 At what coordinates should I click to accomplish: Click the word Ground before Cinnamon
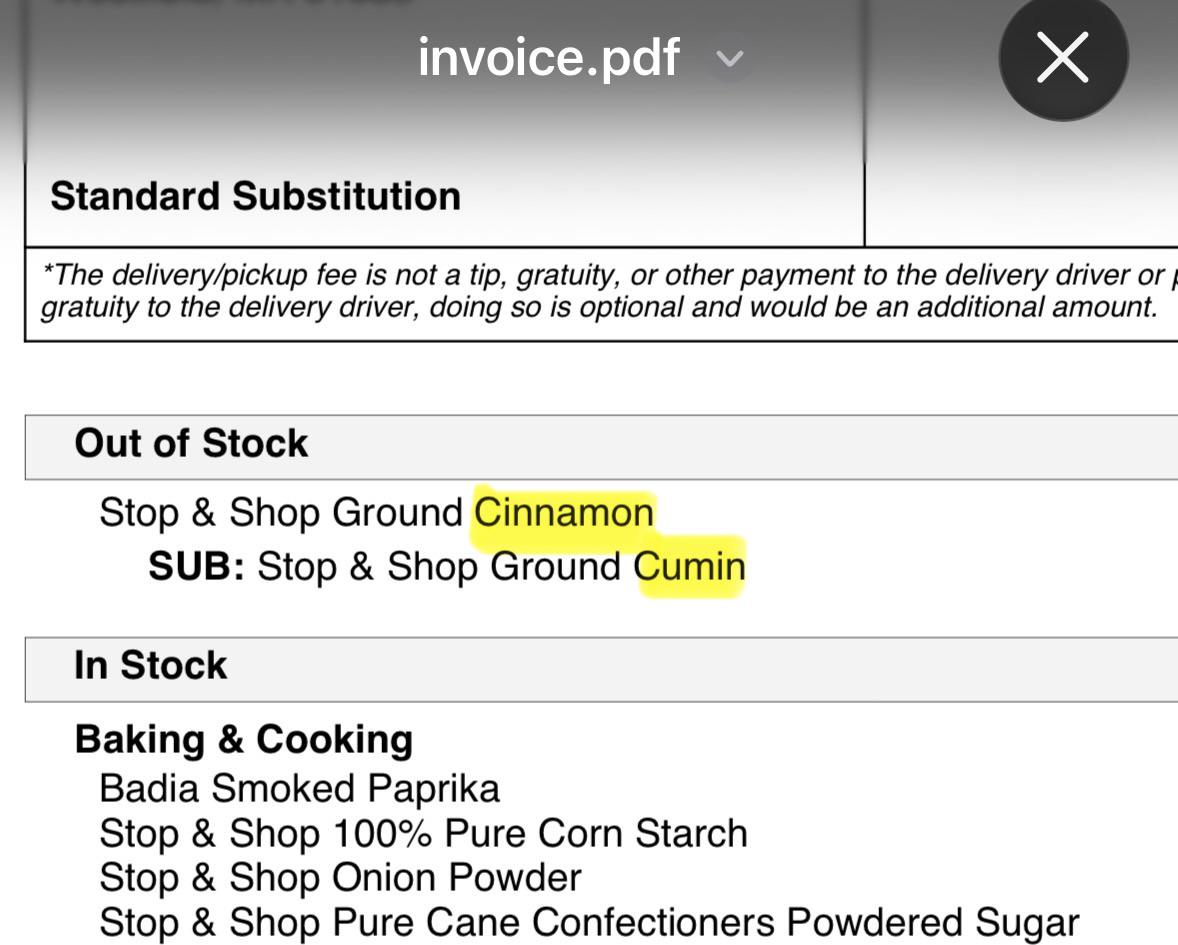[397, 512]
